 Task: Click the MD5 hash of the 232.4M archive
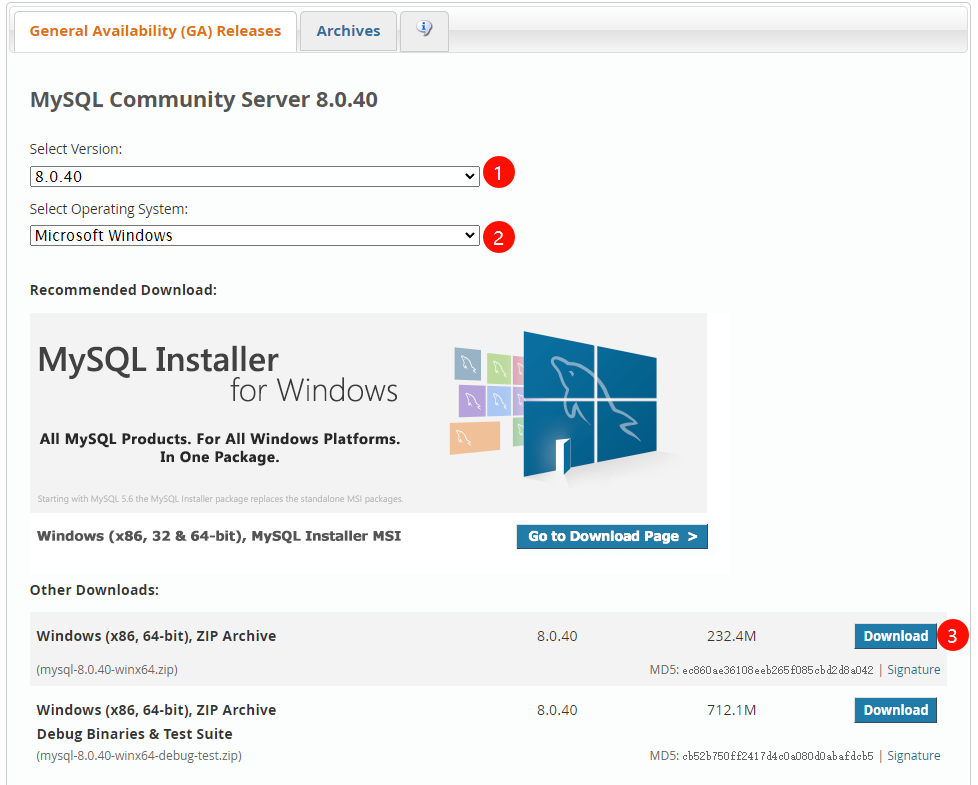click(777, 670)
